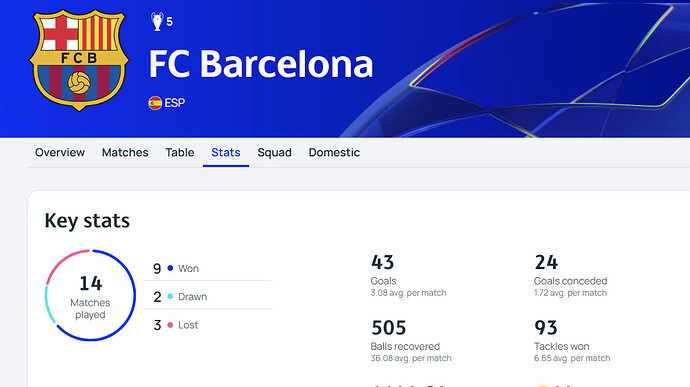Viewport: 690px width, 387px height.
Task: Select the 3 Lost row
Action: 208,325
